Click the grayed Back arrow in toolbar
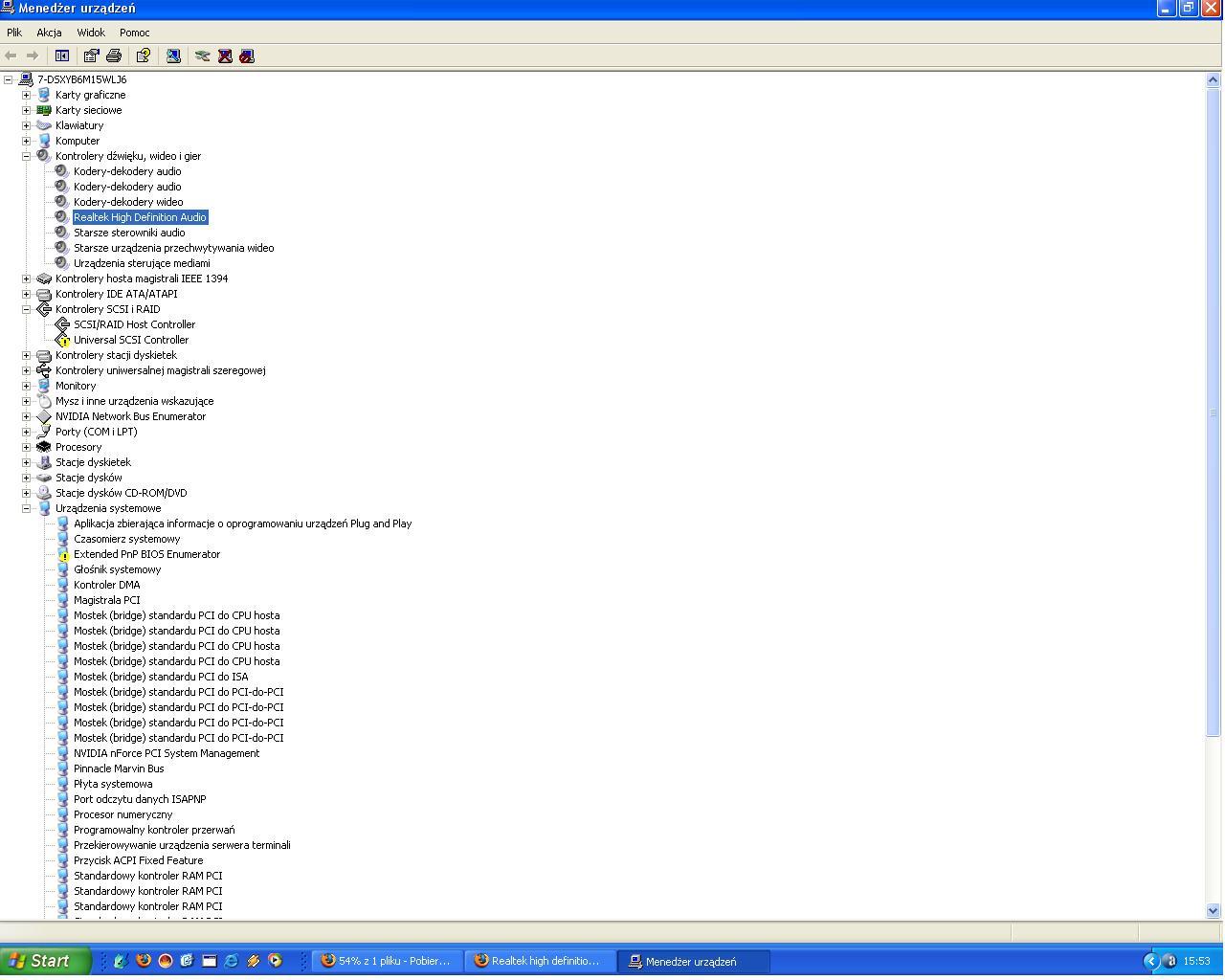 [11, 56]
